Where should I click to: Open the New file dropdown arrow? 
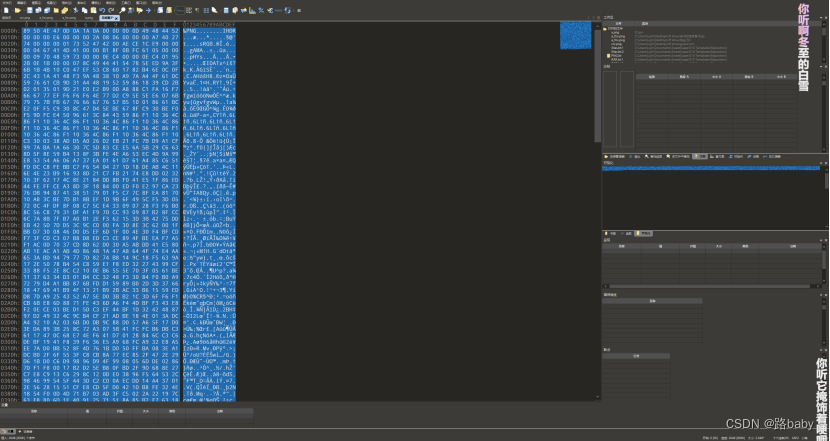point(12,10)
